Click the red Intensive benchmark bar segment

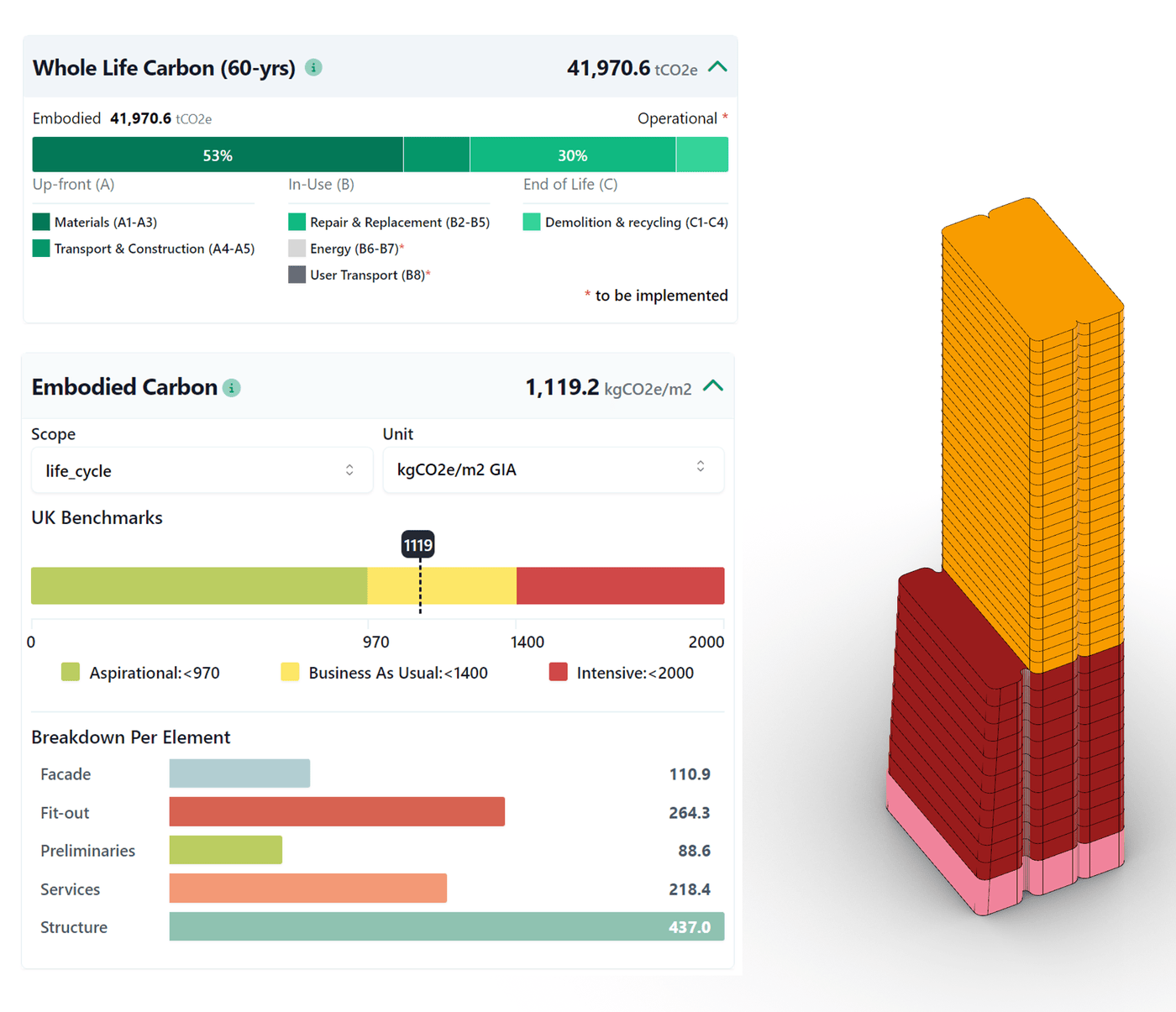(x=621, y=585)
